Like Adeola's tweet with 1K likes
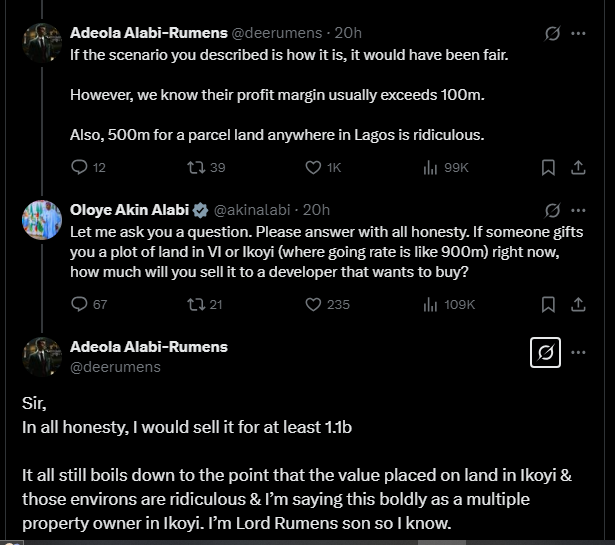The image size is (615, 545). pyautogui.click(x=312, y=168)
